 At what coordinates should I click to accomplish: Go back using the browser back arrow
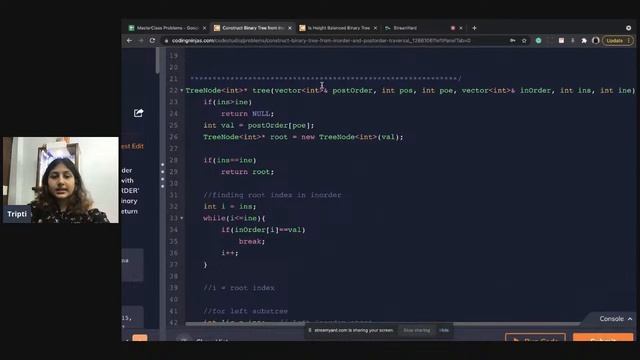click(129, 40)
